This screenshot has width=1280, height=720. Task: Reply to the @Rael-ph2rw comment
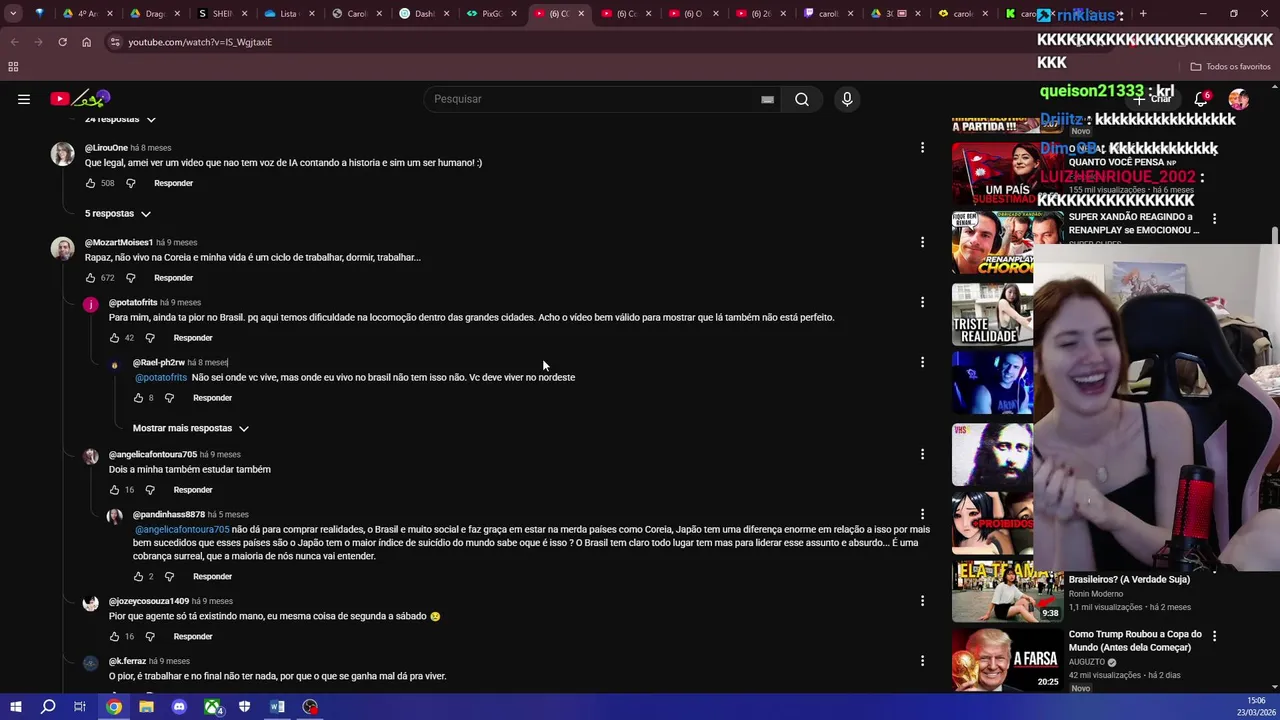[x=212, y=398]
